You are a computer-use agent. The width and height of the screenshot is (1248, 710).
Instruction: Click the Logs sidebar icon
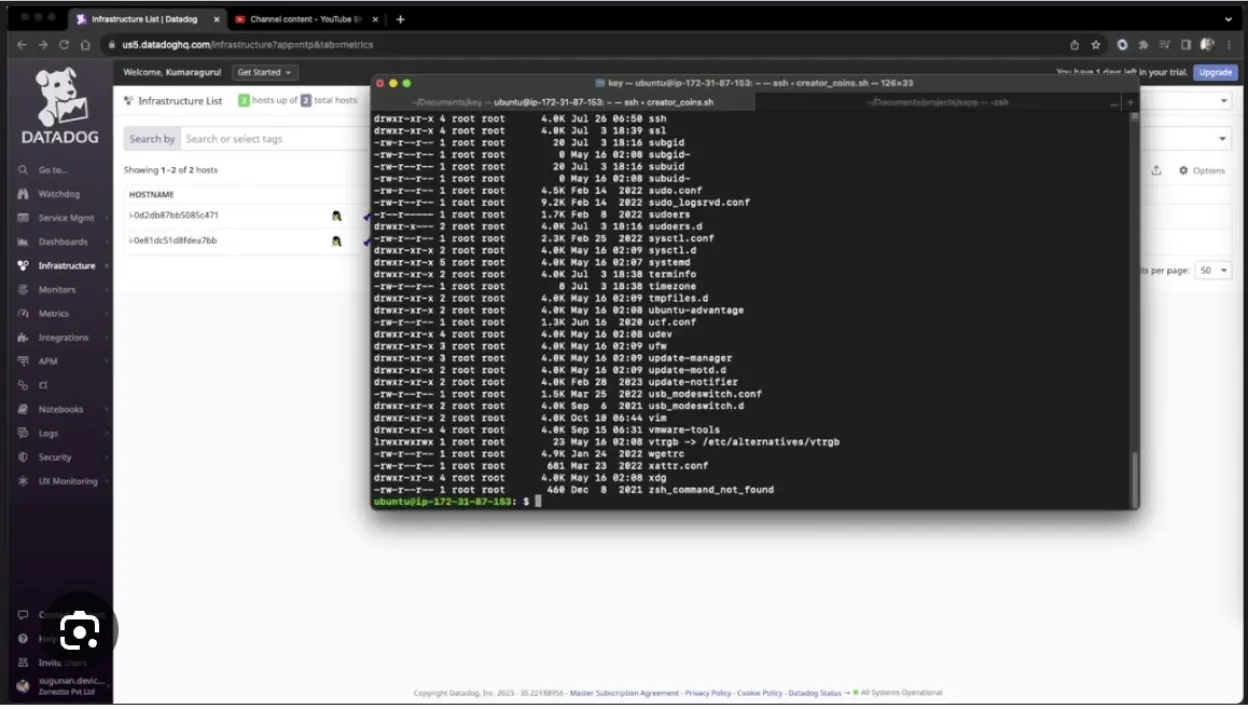(23, 433)
